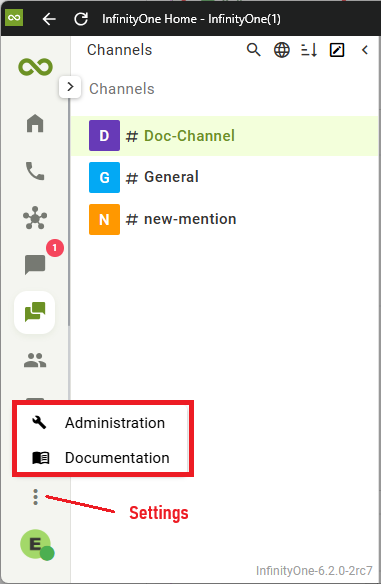Click the Channels section label in list

(x=121, y=89)
